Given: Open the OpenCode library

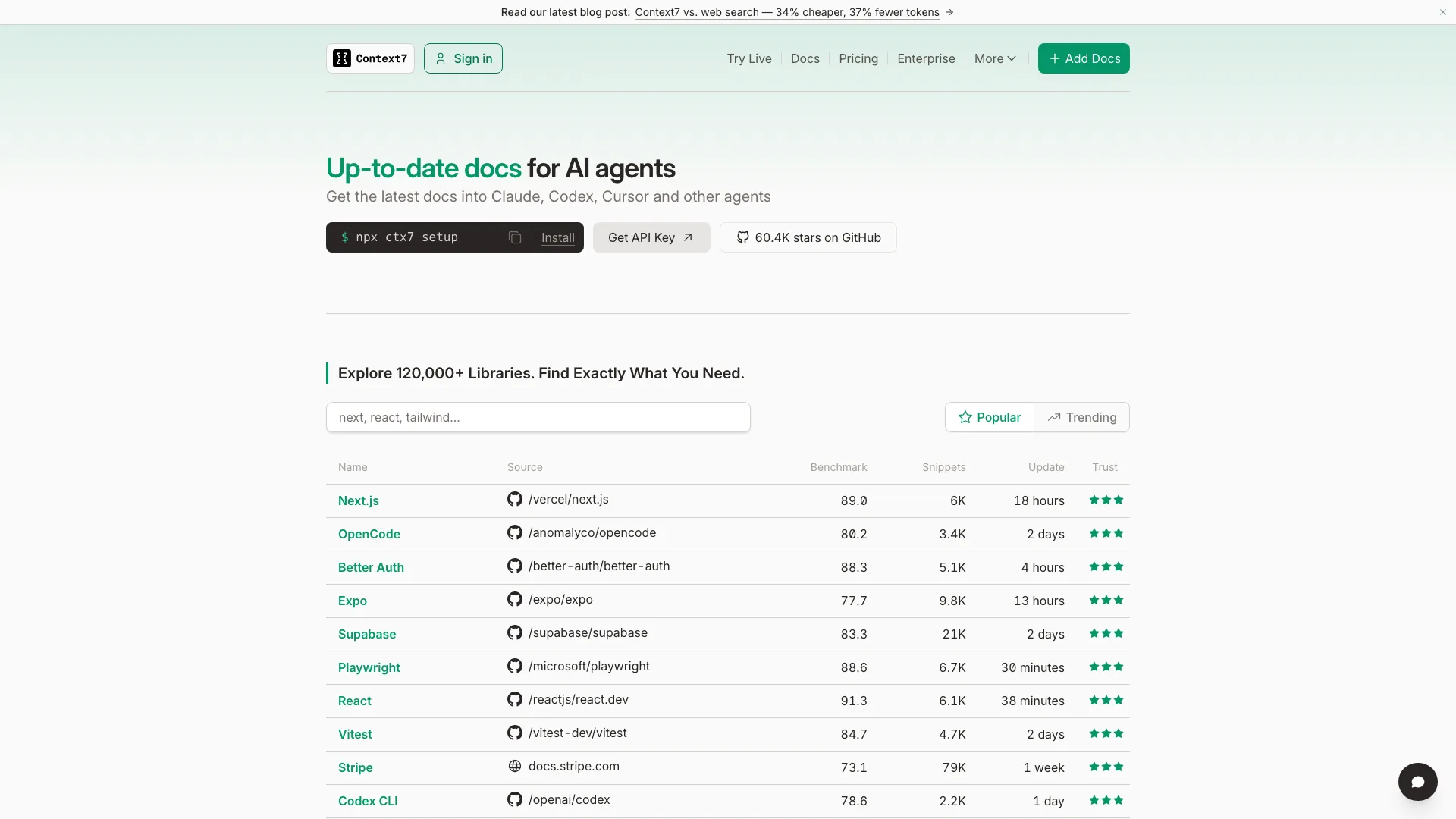Looking at the screenshot, I should click(369, 534).
